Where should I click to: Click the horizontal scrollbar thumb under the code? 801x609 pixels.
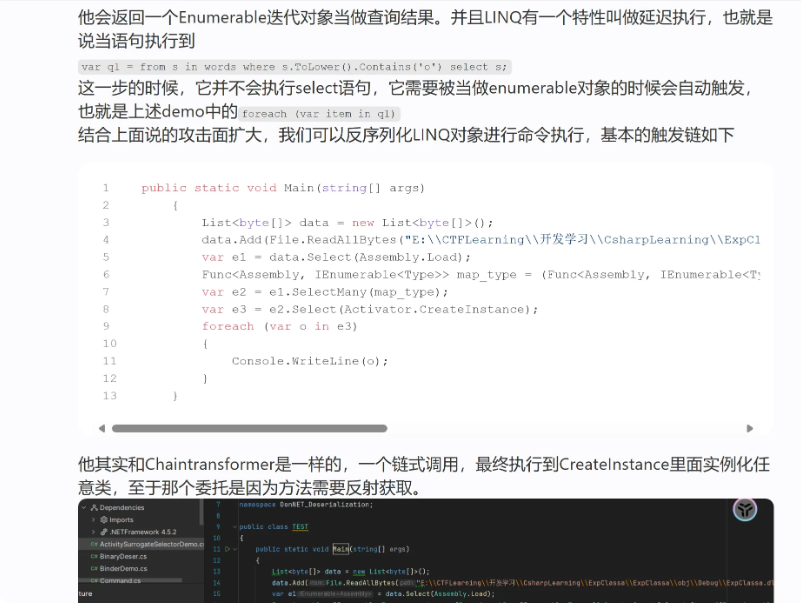click(x=249, y=428)
